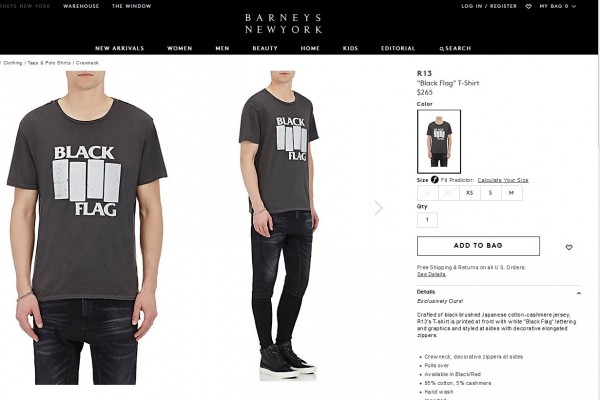Click the Barneys New York logo
The width and height of the screenshot is (600, 400).
coord(284,24)
